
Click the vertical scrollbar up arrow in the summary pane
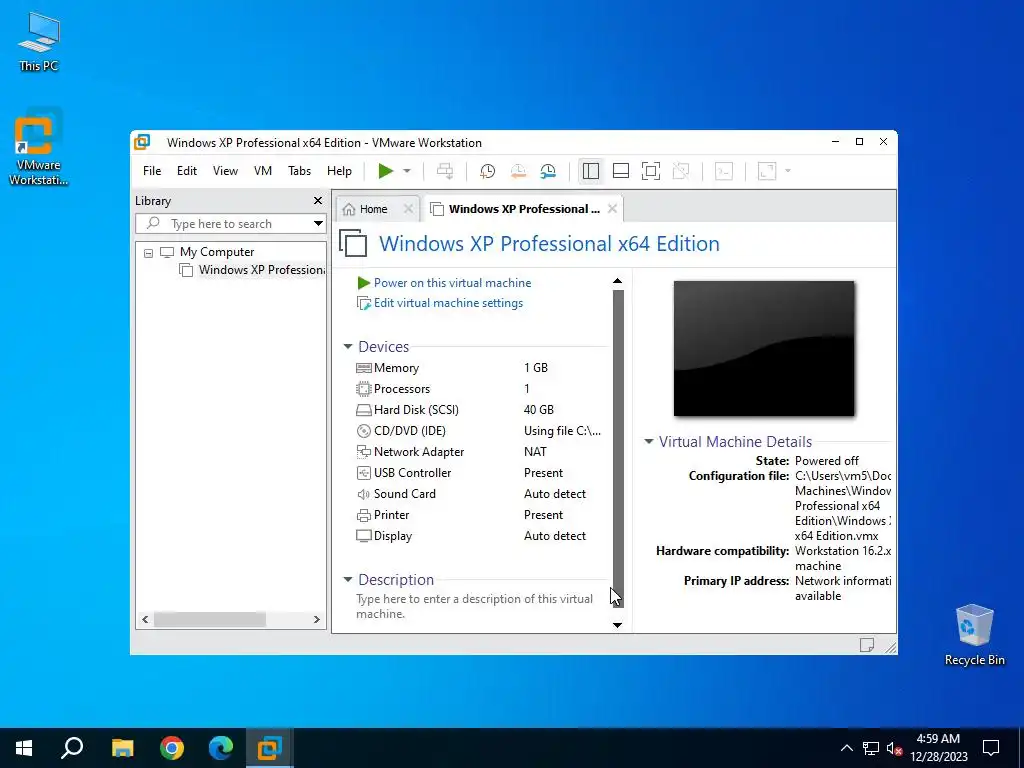617,281
